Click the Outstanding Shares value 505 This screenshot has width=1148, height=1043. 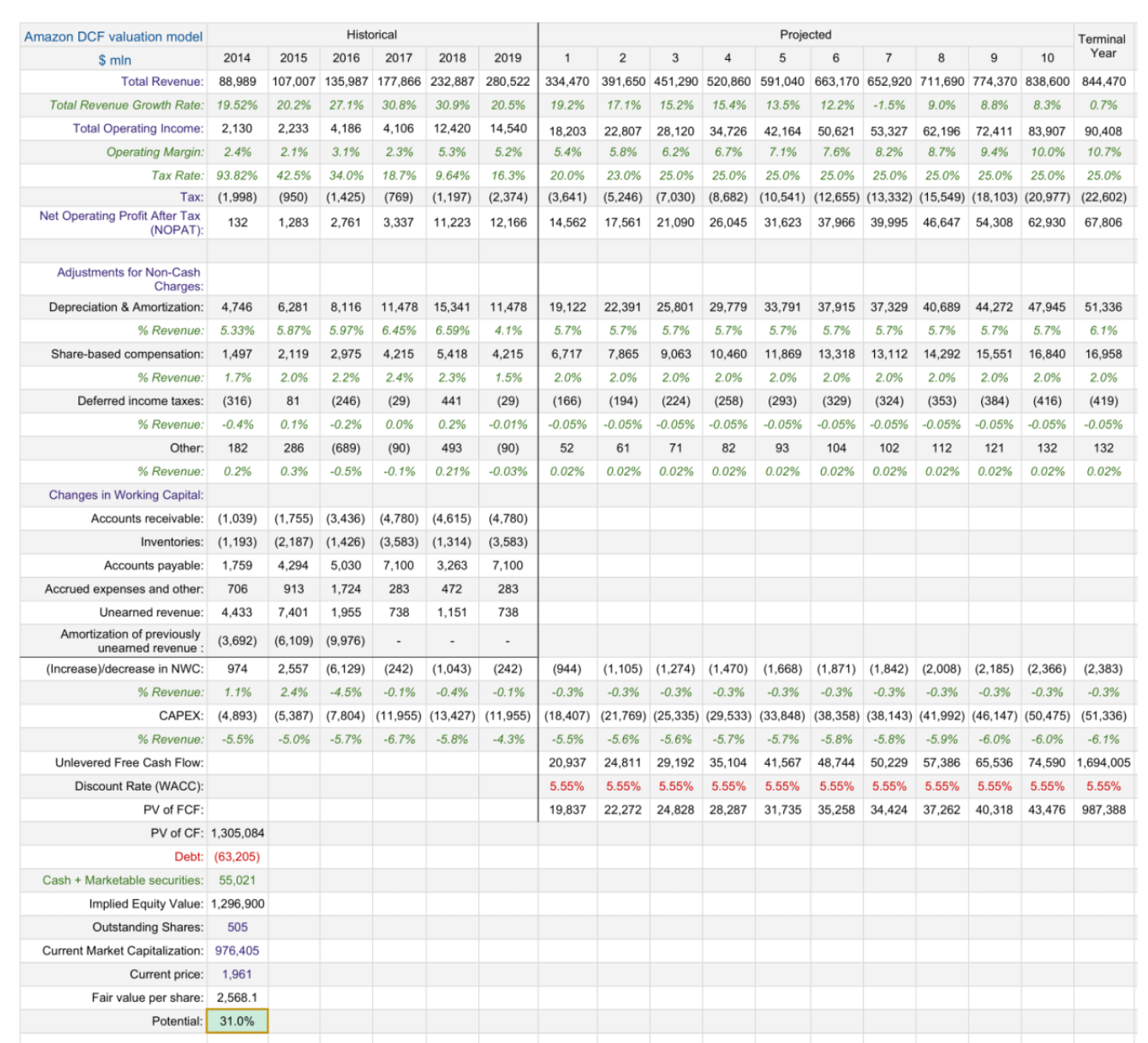[x=237, y=927]
